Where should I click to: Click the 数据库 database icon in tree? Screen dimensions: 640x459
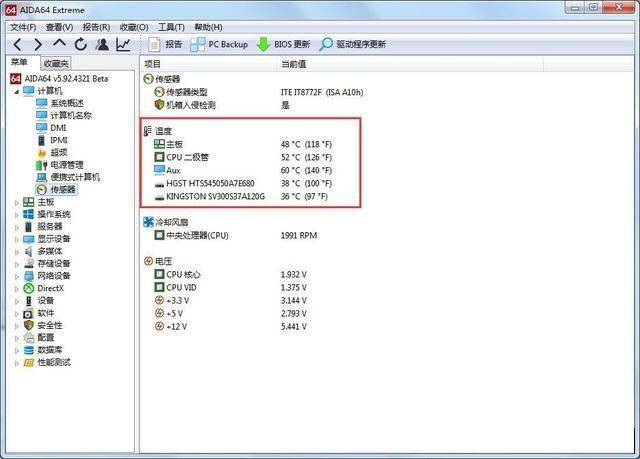point(29,350)
